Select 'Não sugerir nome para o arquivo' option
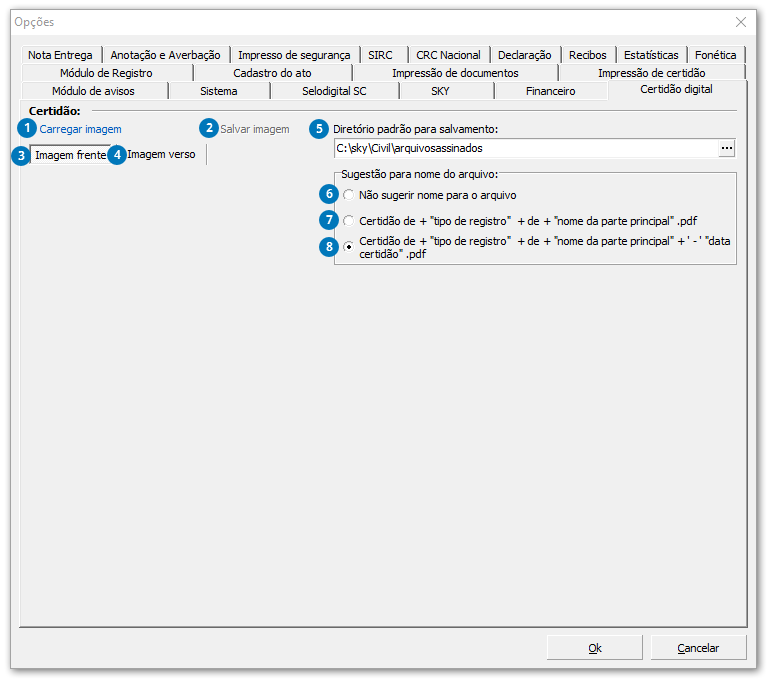 [431, 195]
